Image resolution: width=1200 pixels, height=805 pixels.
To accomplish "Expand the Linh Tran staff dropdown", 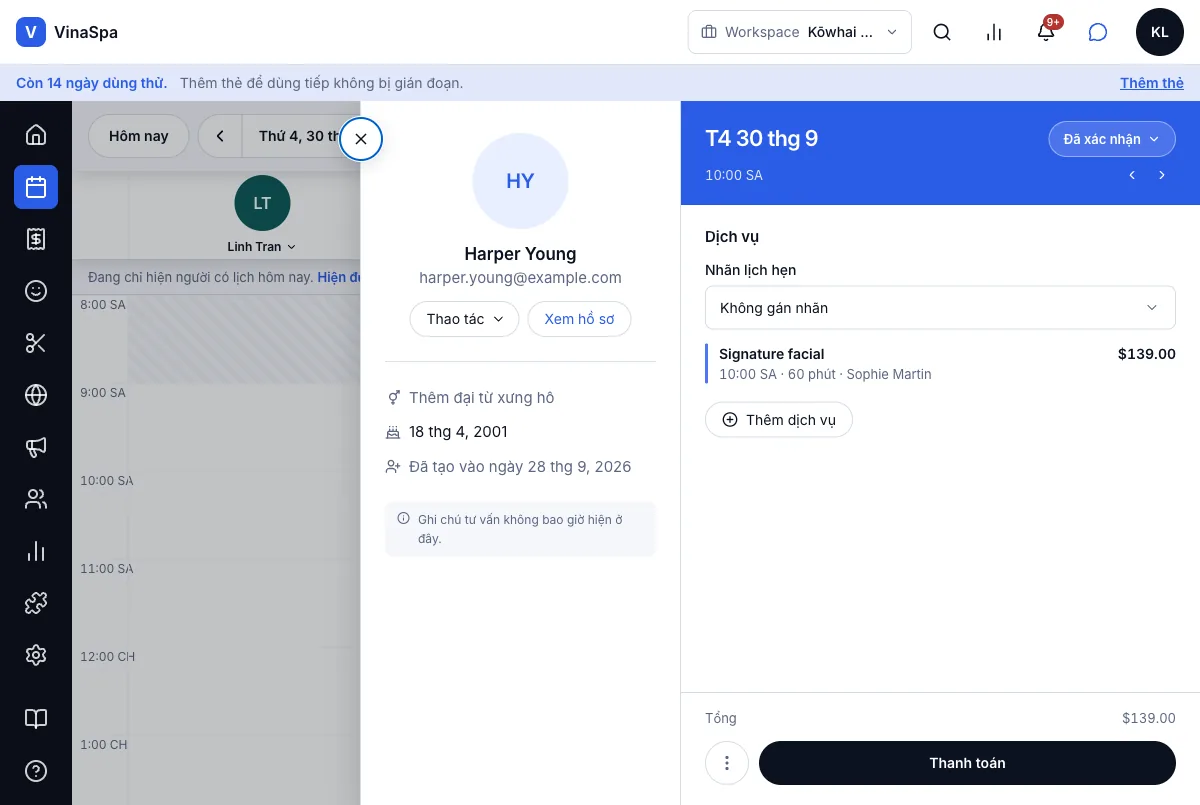I will [262, 247].
